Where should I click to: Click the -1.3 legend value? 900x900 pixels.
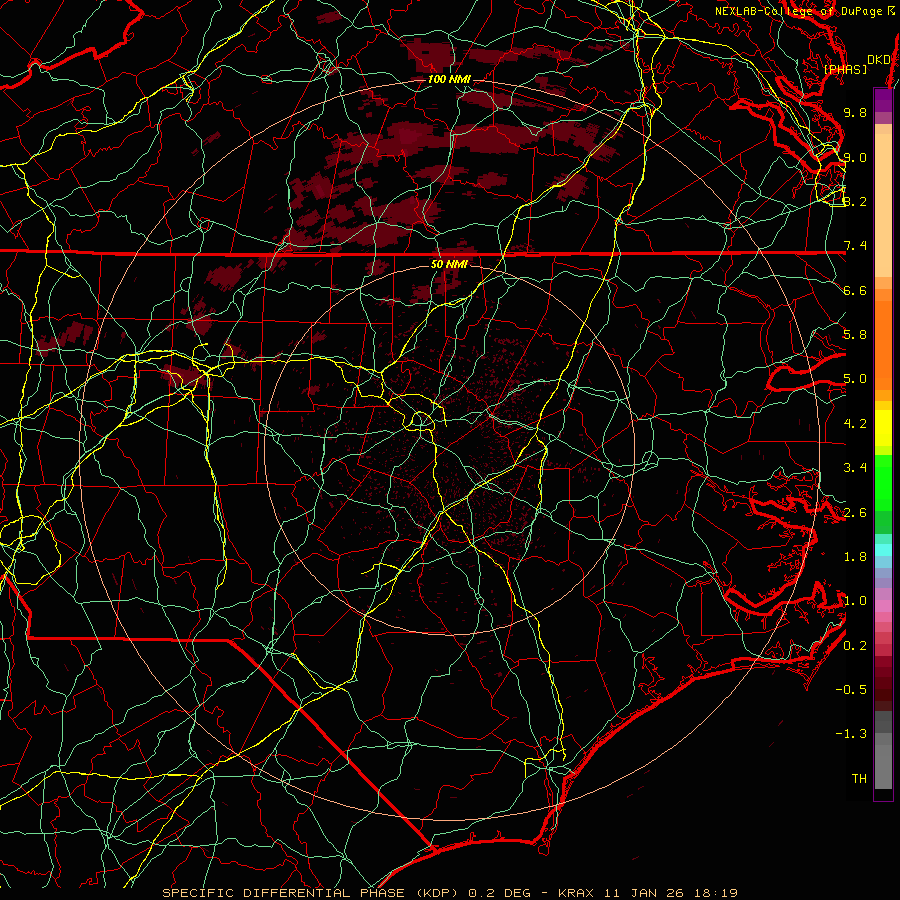[851, 734]
